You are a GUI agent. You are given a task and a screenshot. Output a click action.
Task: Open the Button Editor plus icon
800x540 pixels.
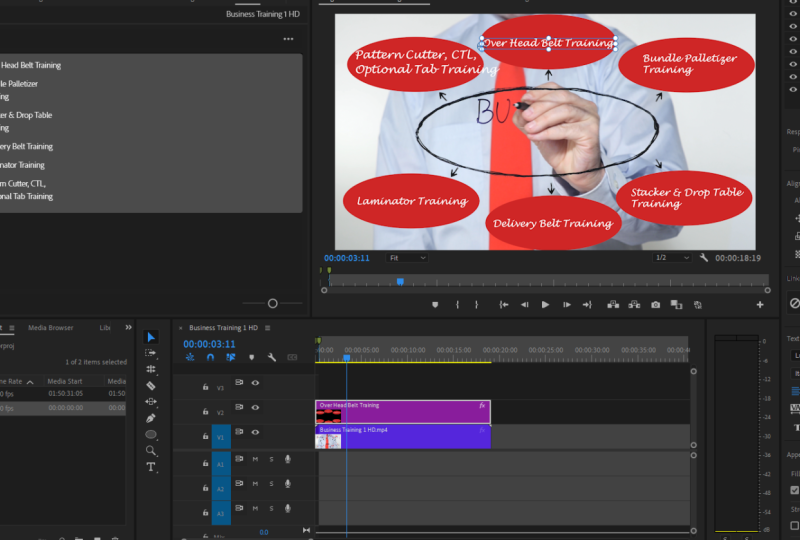[760, 305]
